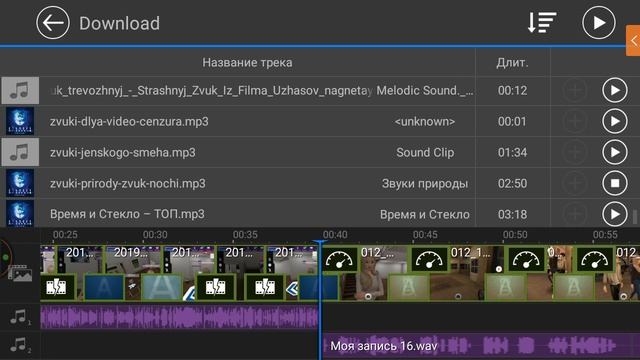Sort by the Длит. column header

512,62
